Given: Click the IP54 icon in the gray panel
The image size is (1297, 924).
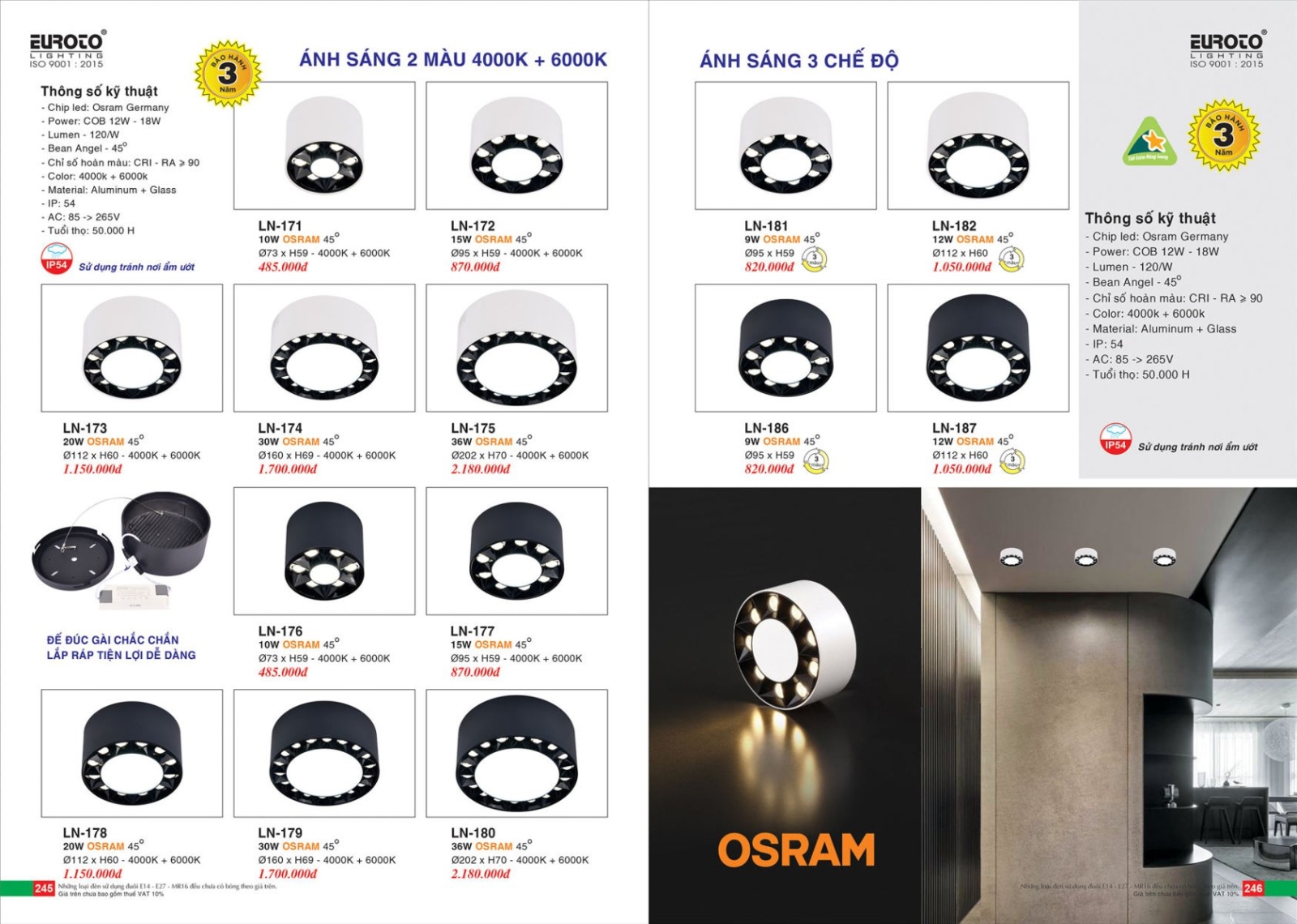Looking at the screenshot, I should tap(1115, 438).
